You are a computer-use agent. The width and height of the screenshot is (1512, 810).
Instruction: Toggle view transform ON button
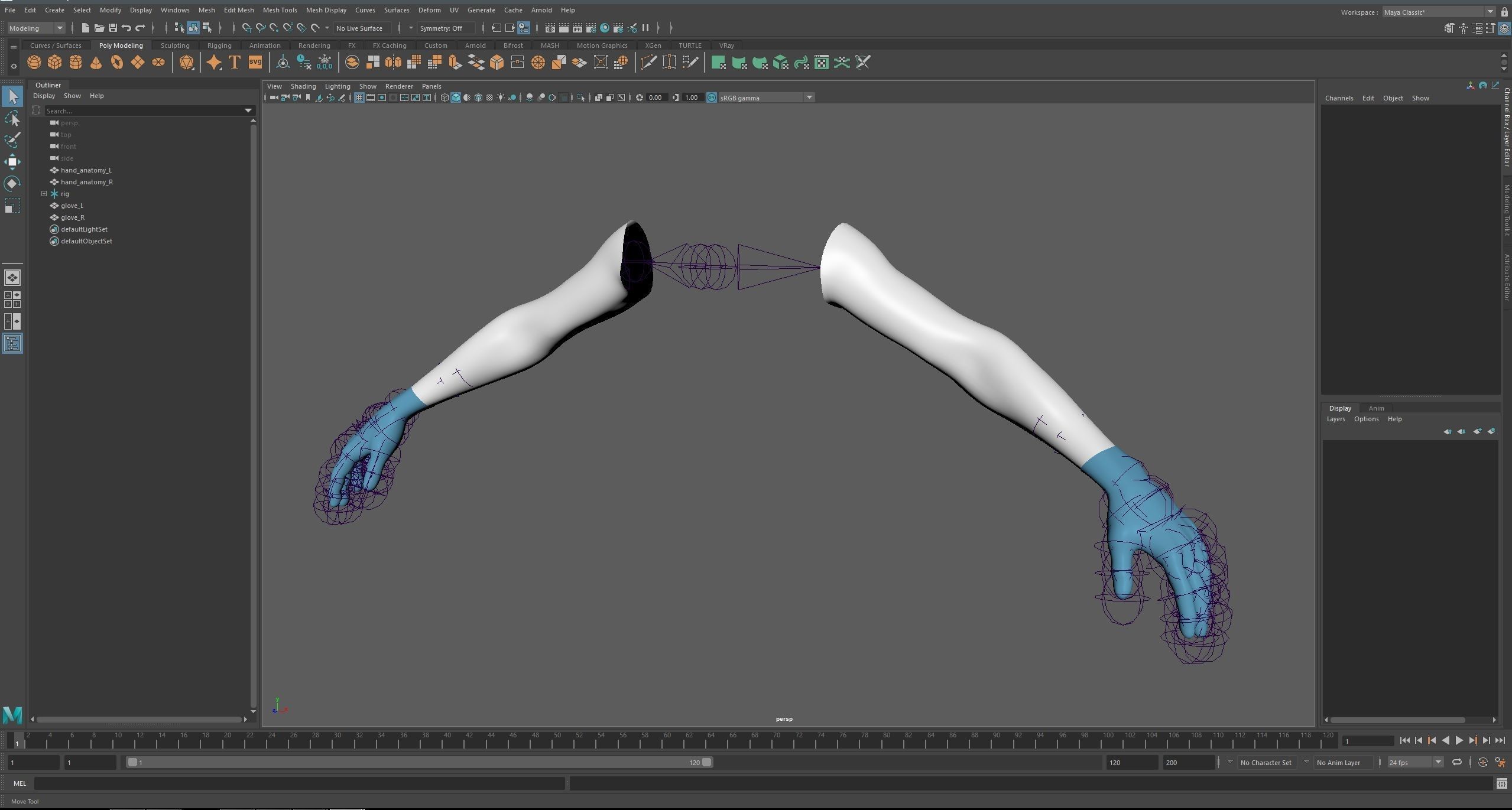click(711, 97)
